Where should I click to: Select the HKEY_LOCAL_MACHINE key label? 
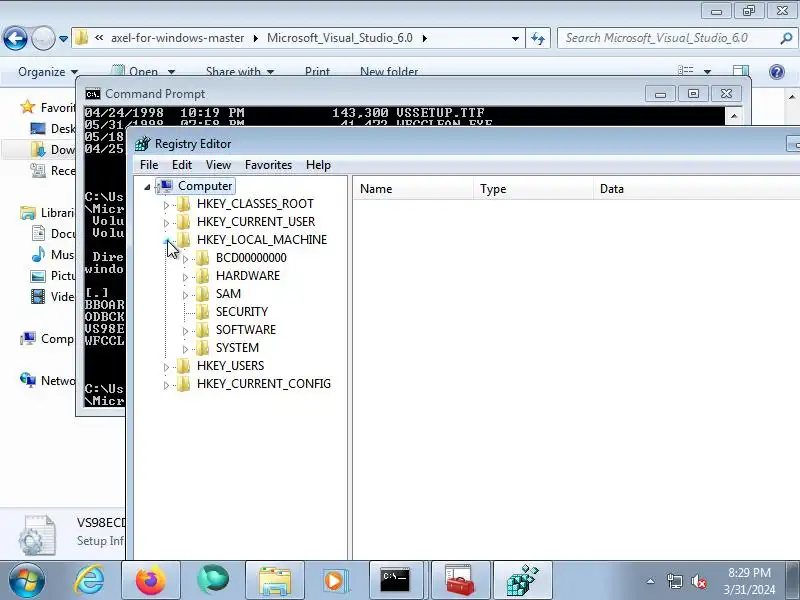pos(262,240)
